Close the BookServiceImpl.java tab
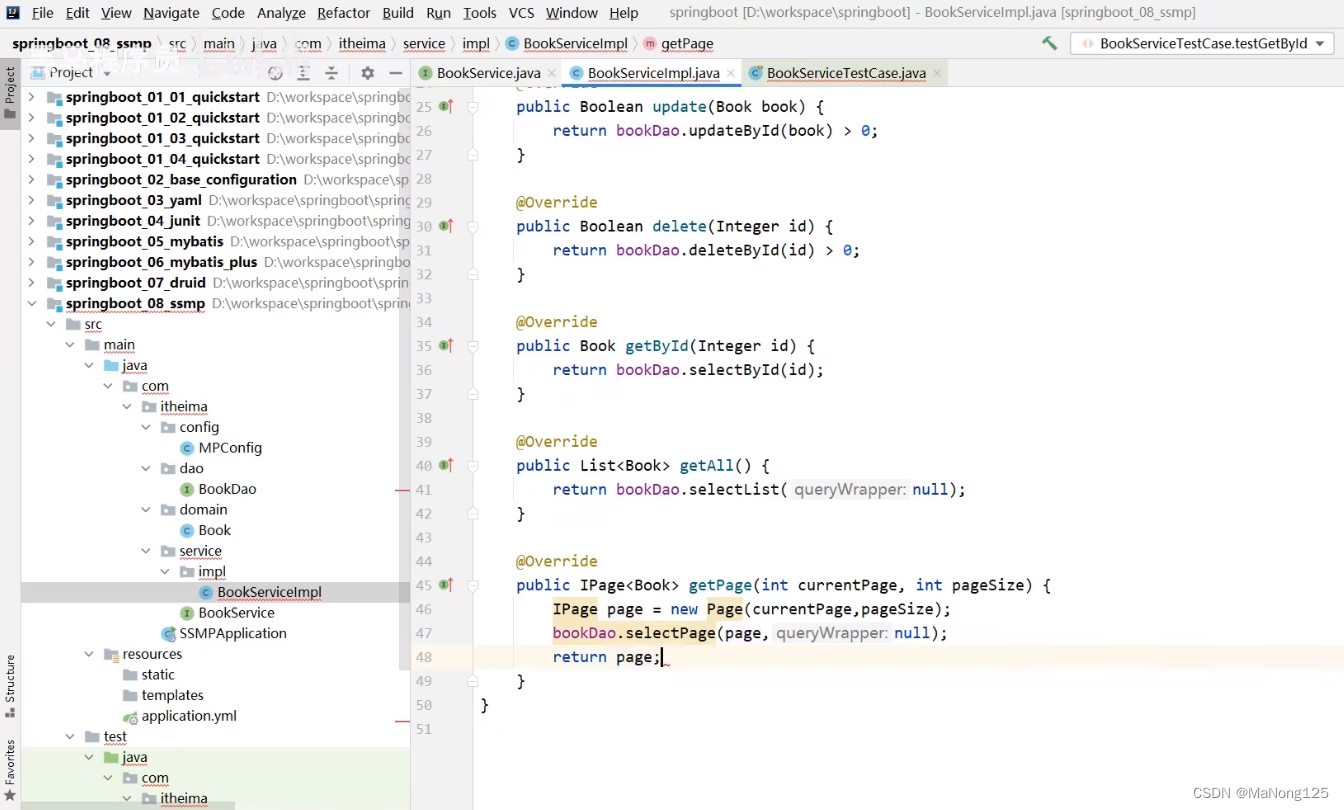The image size is (1344, 810). 730,73
